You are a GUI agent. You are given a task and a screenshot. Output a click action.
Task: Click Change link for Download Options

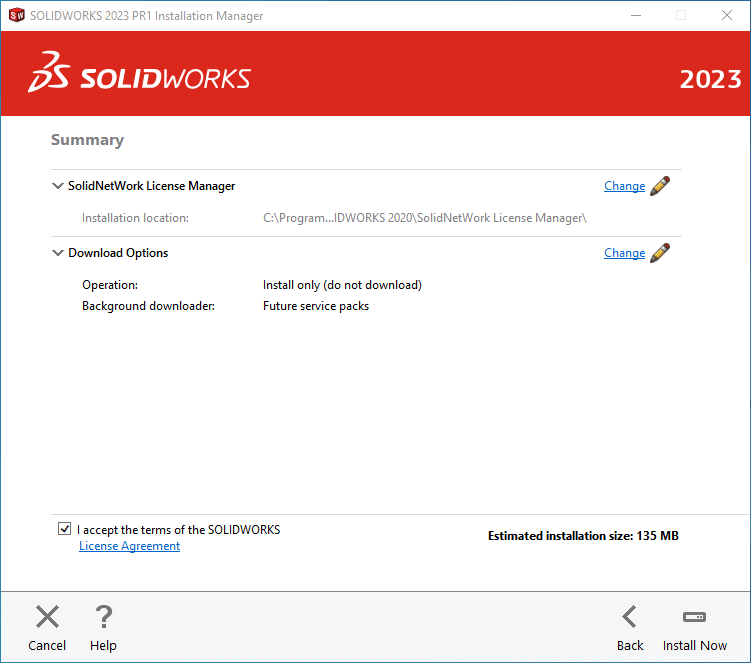coord(625,253)
